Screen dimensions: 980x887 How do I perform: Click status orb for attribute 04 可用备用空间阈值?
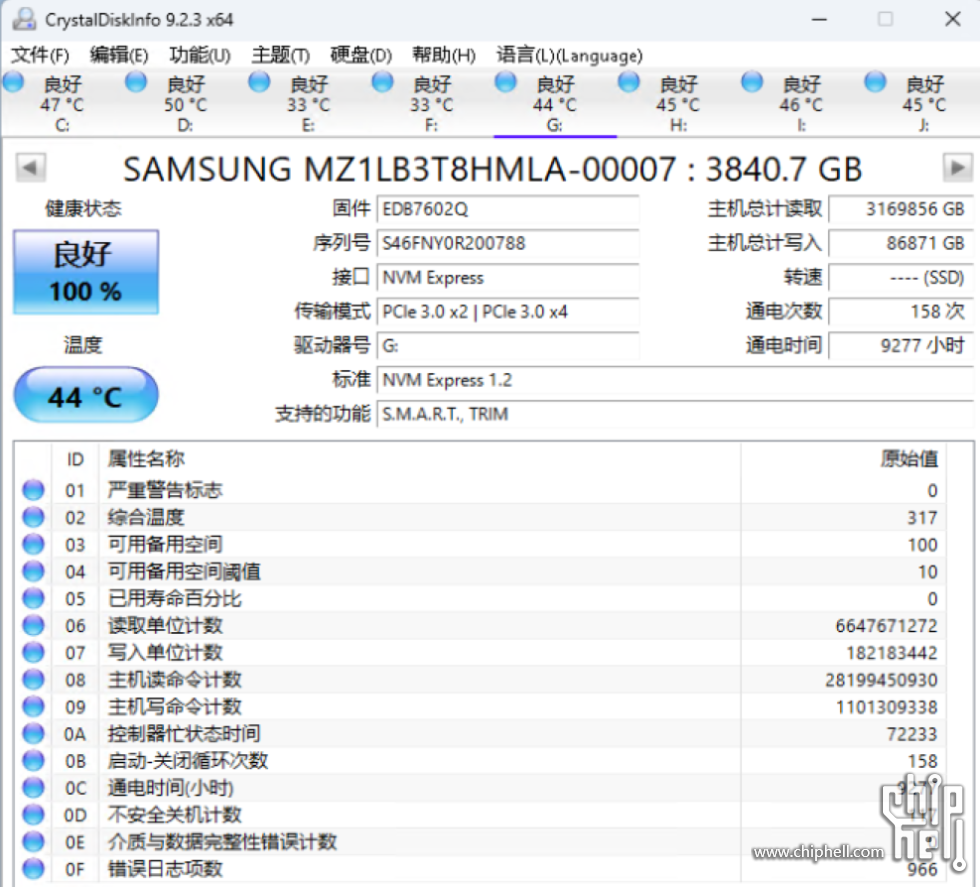tap(33, 571)
